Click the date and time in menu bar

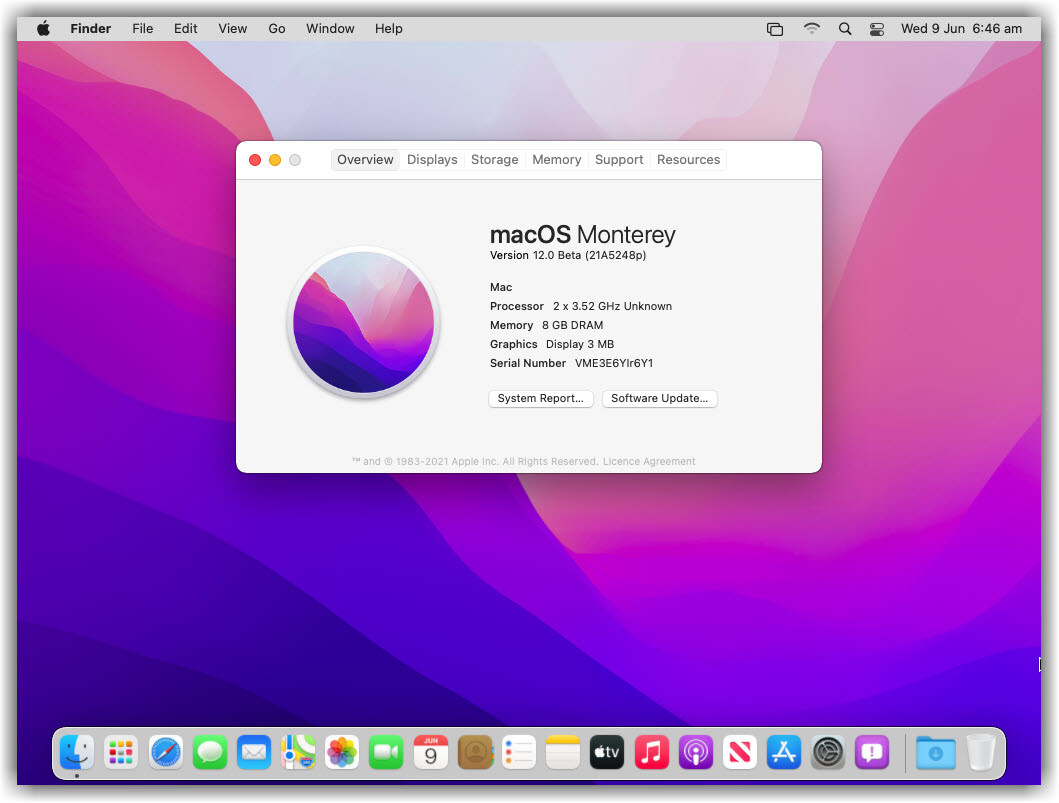pos(961,28)
